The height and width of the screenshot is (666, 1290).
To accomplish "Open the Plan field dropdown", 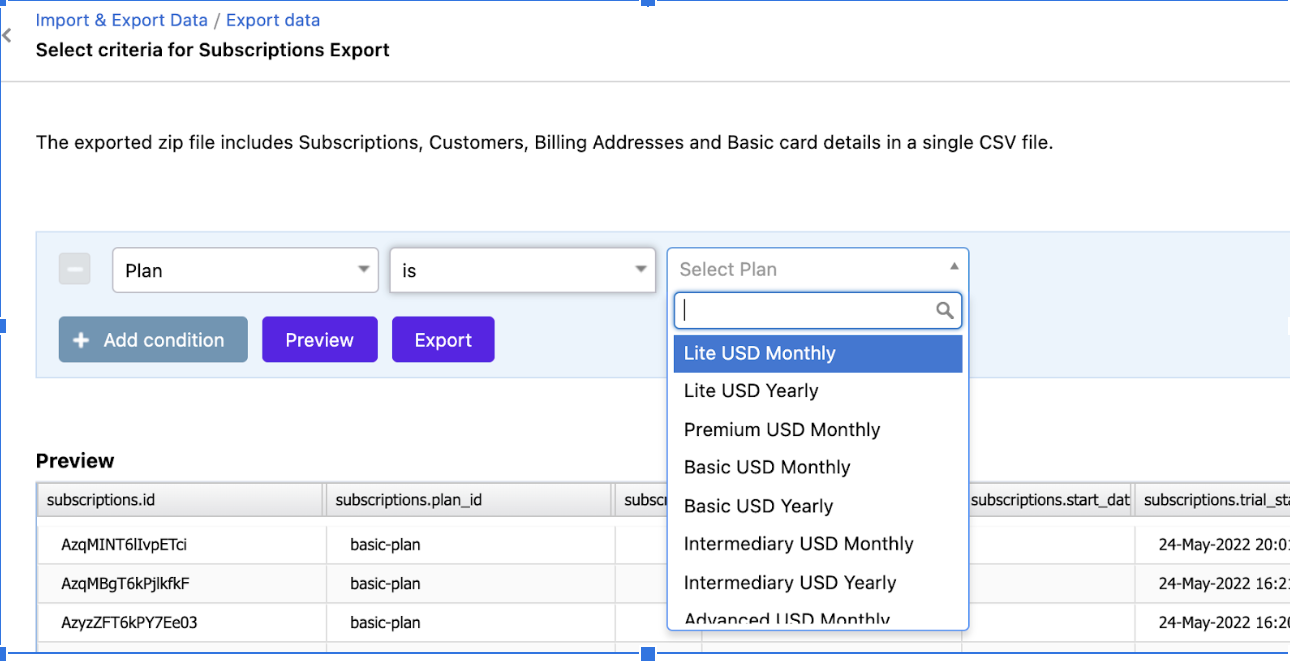I will pos(245,270).
